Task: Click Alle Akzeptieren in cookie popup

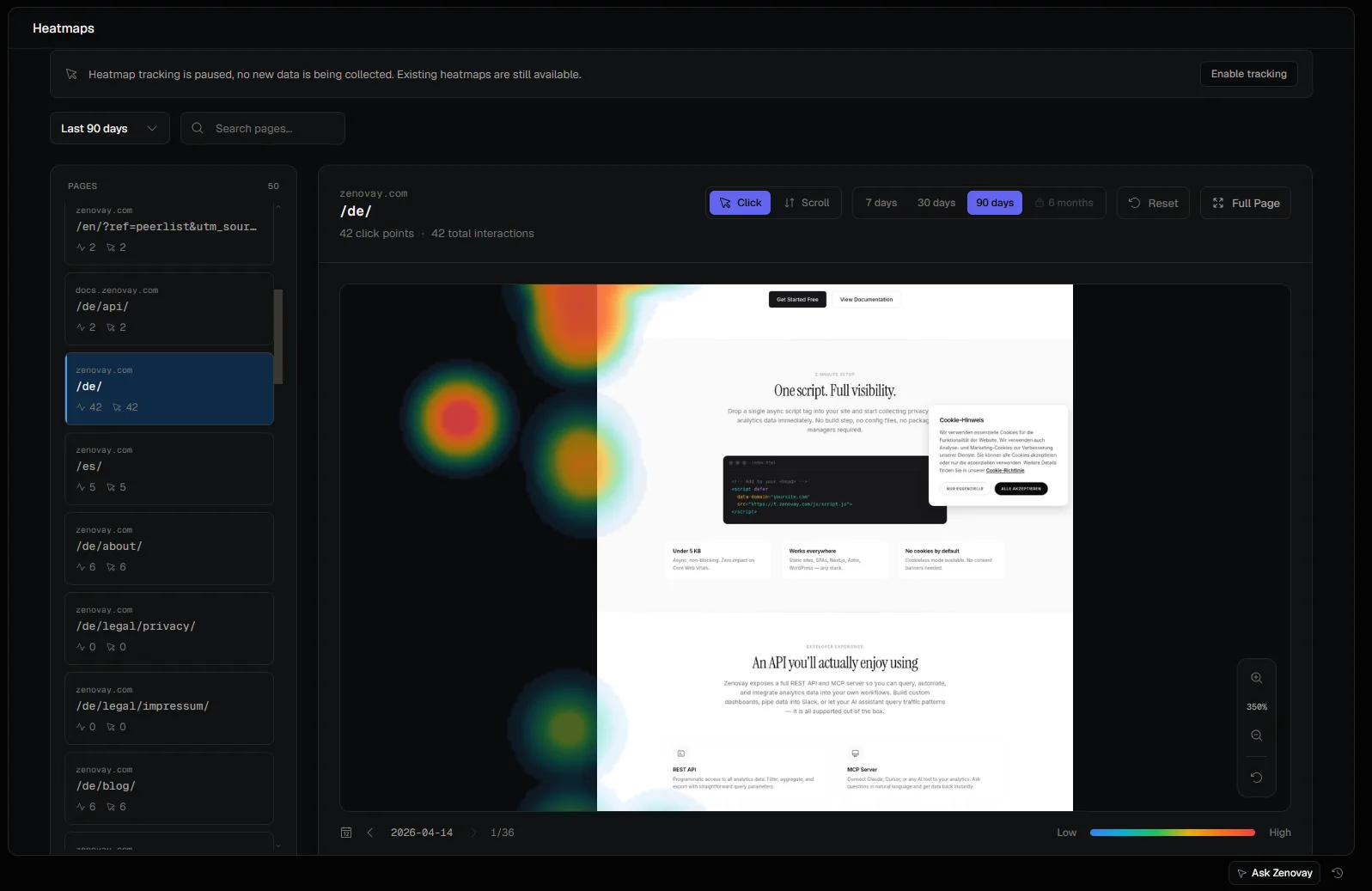Action: click(x=1021, y=488)
